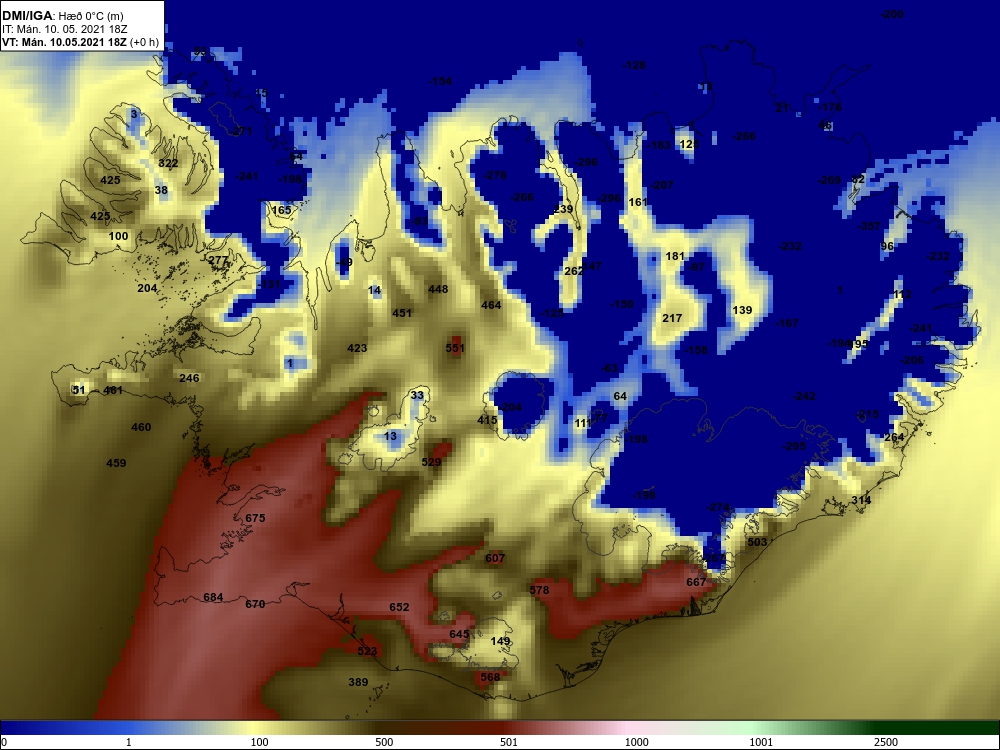
Task: Click the '139' height value
Action: coord(742,311)
